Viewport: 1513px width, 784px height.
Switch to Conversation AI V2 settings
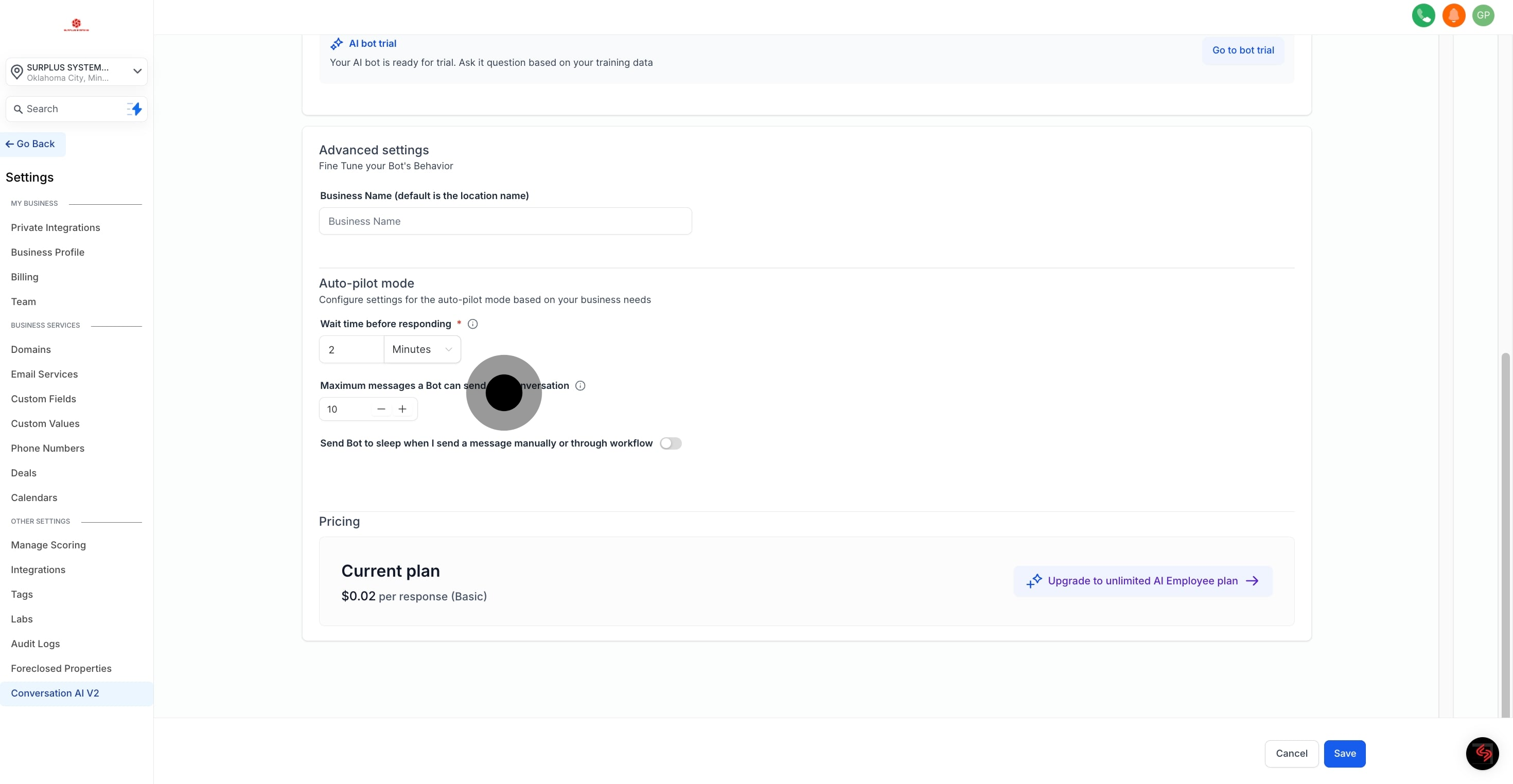click(55, 693)
